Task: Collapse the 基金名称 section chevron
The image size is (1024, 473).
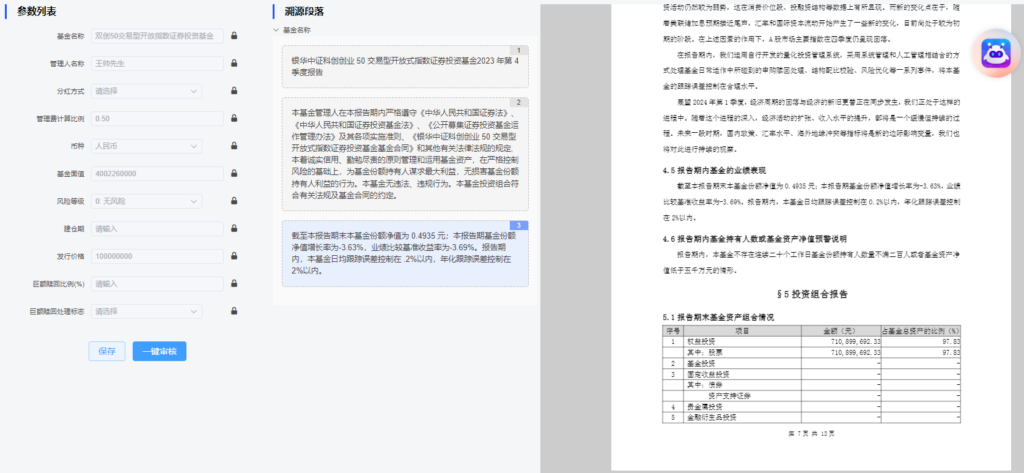Action: [x=277, y=30]
